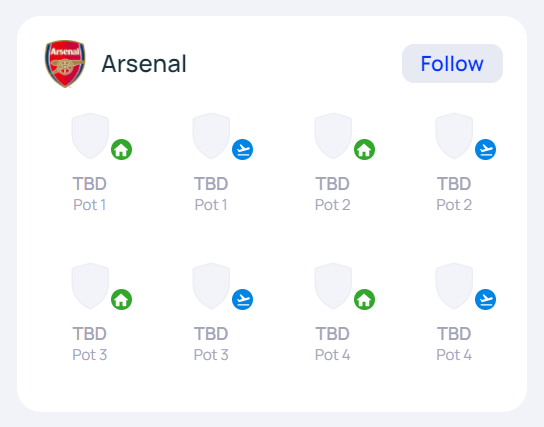544x427 pixels.
Task: Select the placeholder shield for Pot 4 away opponent
Action: [454, 286]
